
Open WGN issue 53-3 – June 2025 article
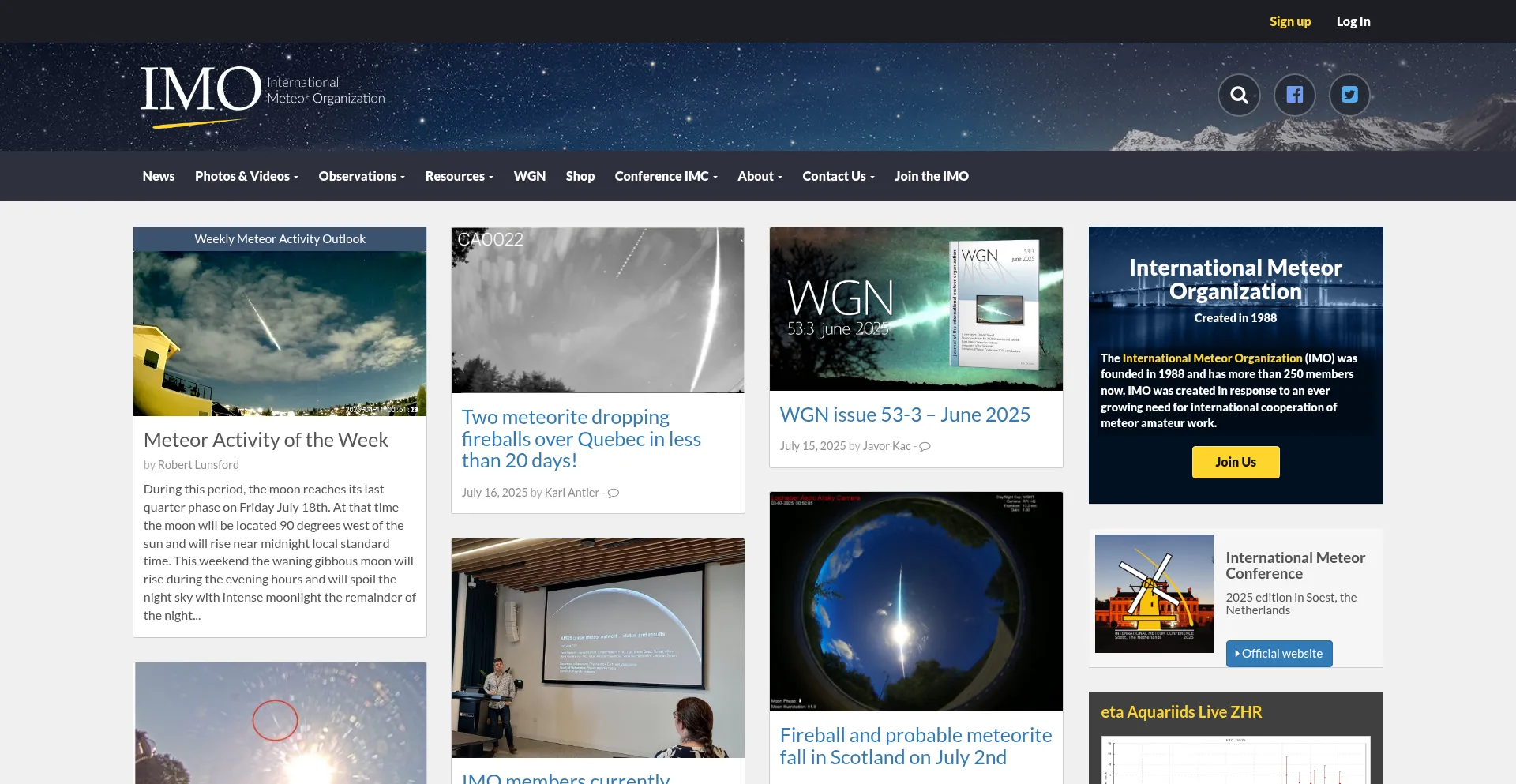905,415
